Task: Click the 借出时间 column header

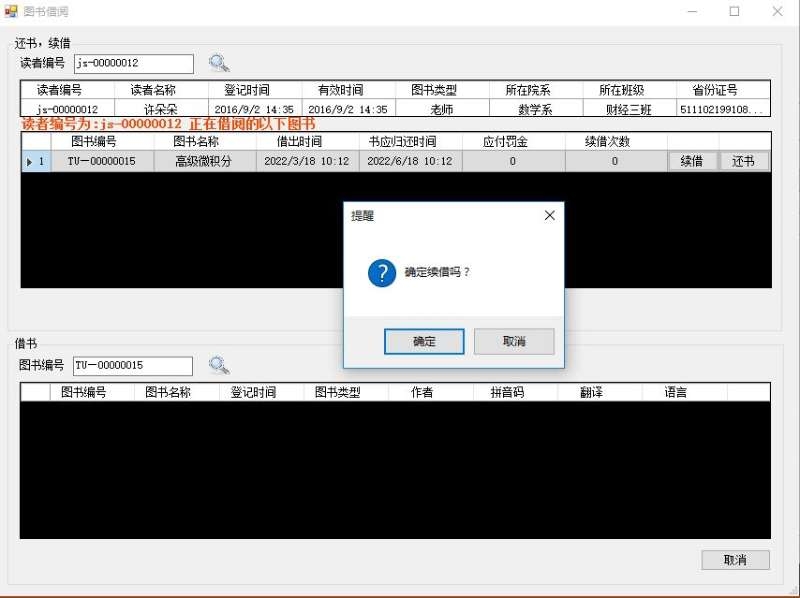Action: 307,142
